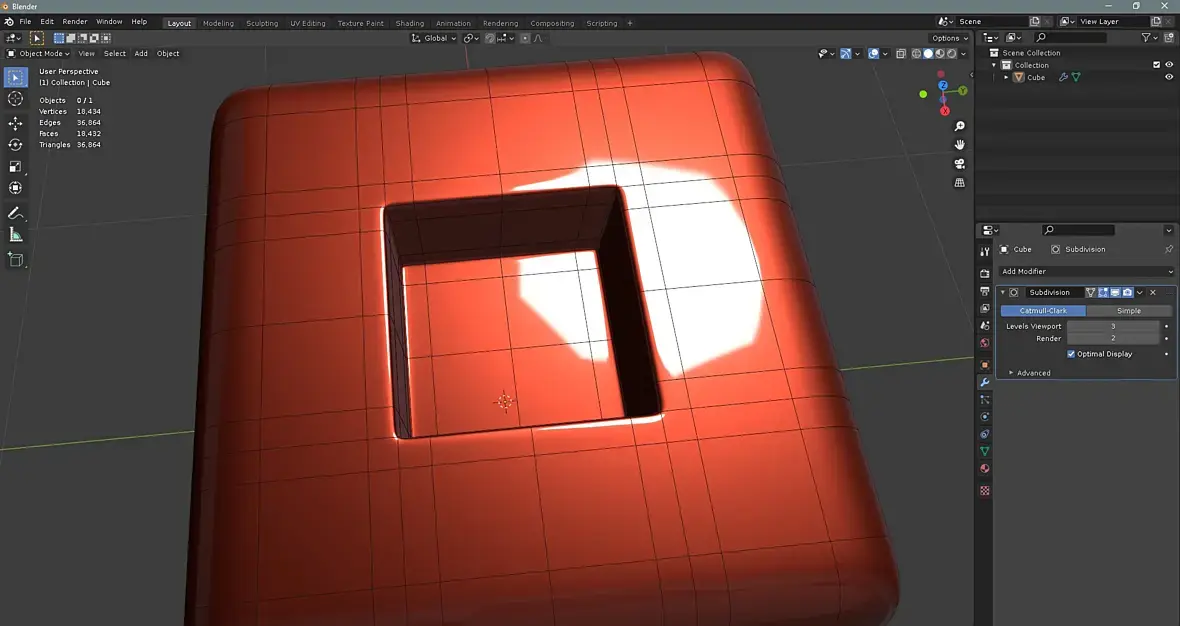Select the Annotate pencil tool
The height and width of the screenshot is (626, 1180).
[x=15, y=213]
